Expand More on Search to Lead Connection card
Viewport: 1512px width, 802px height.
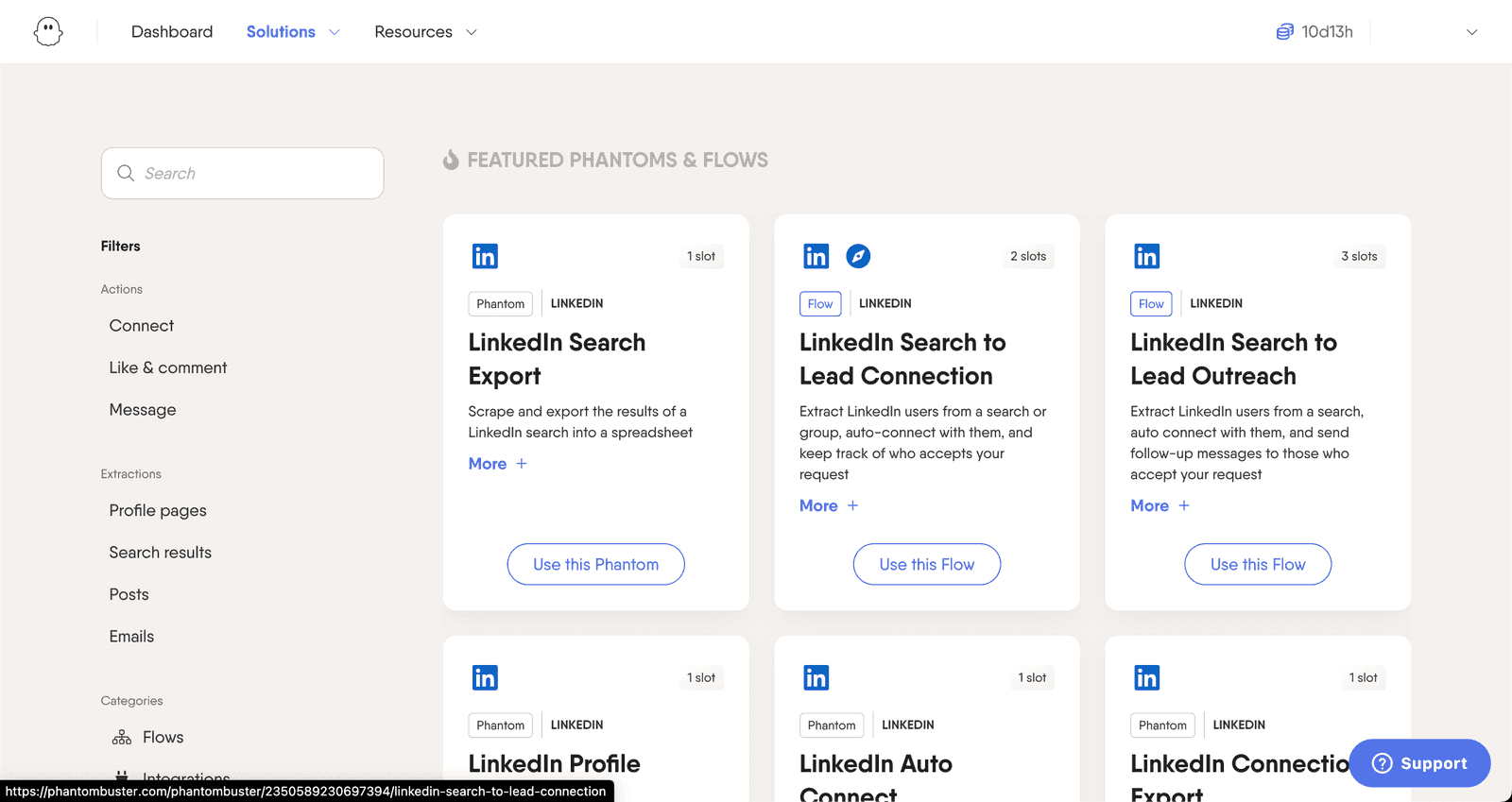pos(829,505)
